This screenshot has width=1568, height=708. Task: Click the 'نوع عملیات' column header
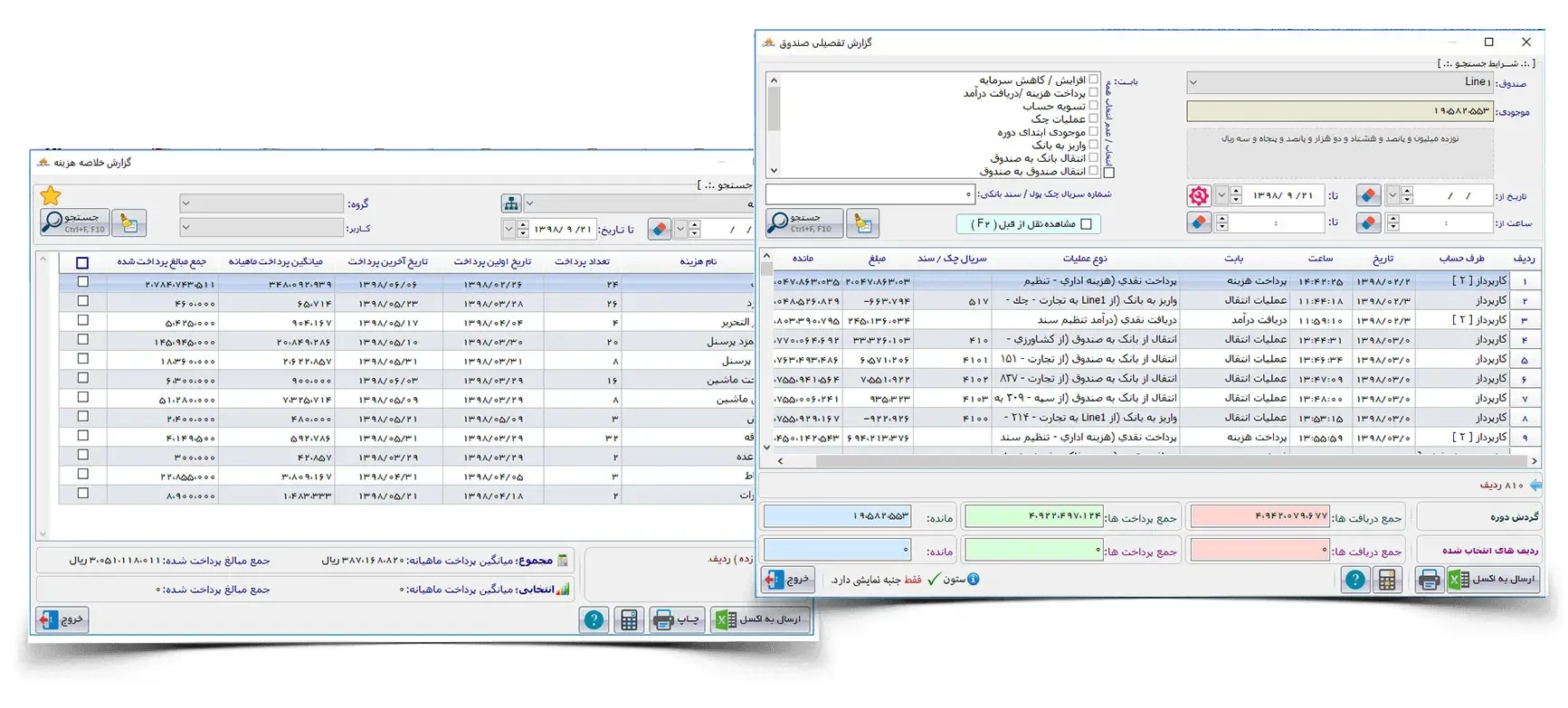point(1084,259)
